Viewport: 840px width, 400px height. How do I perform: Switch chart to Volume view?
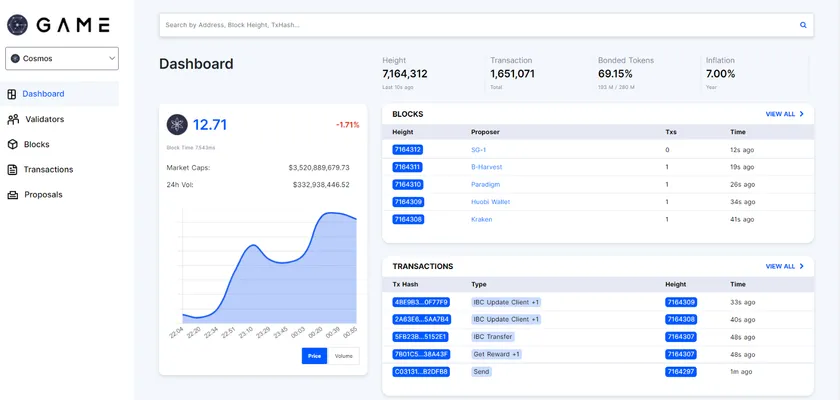point(343,356)
